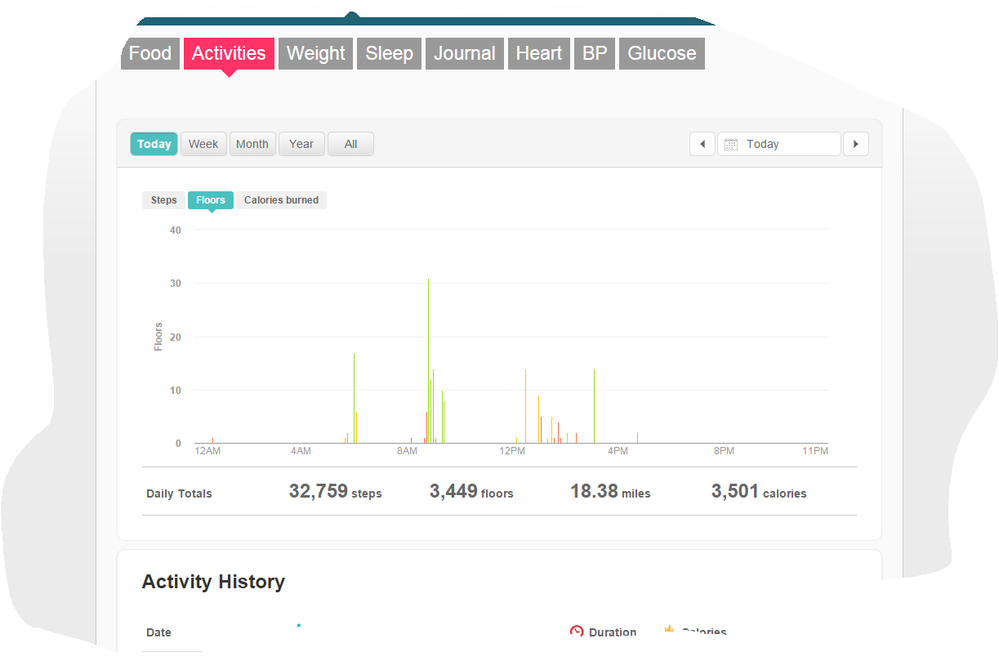Click the Activity History heading

(213, 582)
